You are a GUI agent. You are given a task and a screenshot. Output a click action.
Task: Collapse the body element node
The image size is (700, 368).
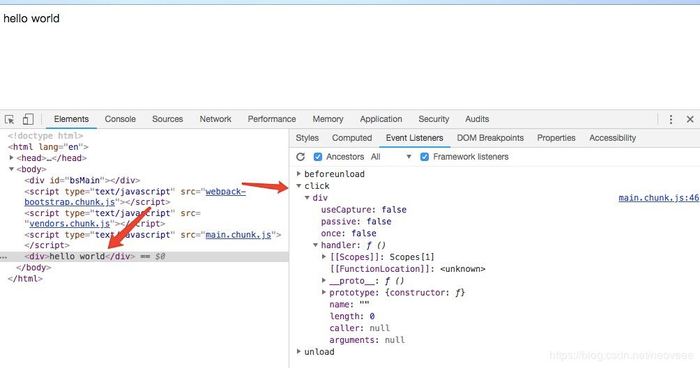tap(12, 169)
